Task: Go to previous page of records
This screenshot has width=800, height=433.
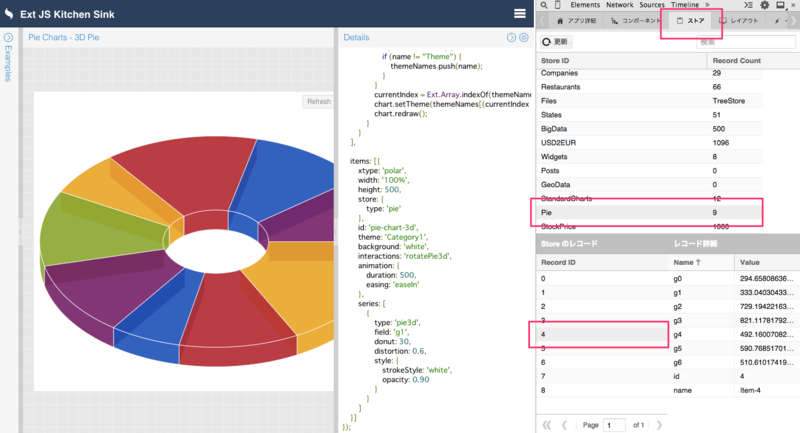Action: 564,425
